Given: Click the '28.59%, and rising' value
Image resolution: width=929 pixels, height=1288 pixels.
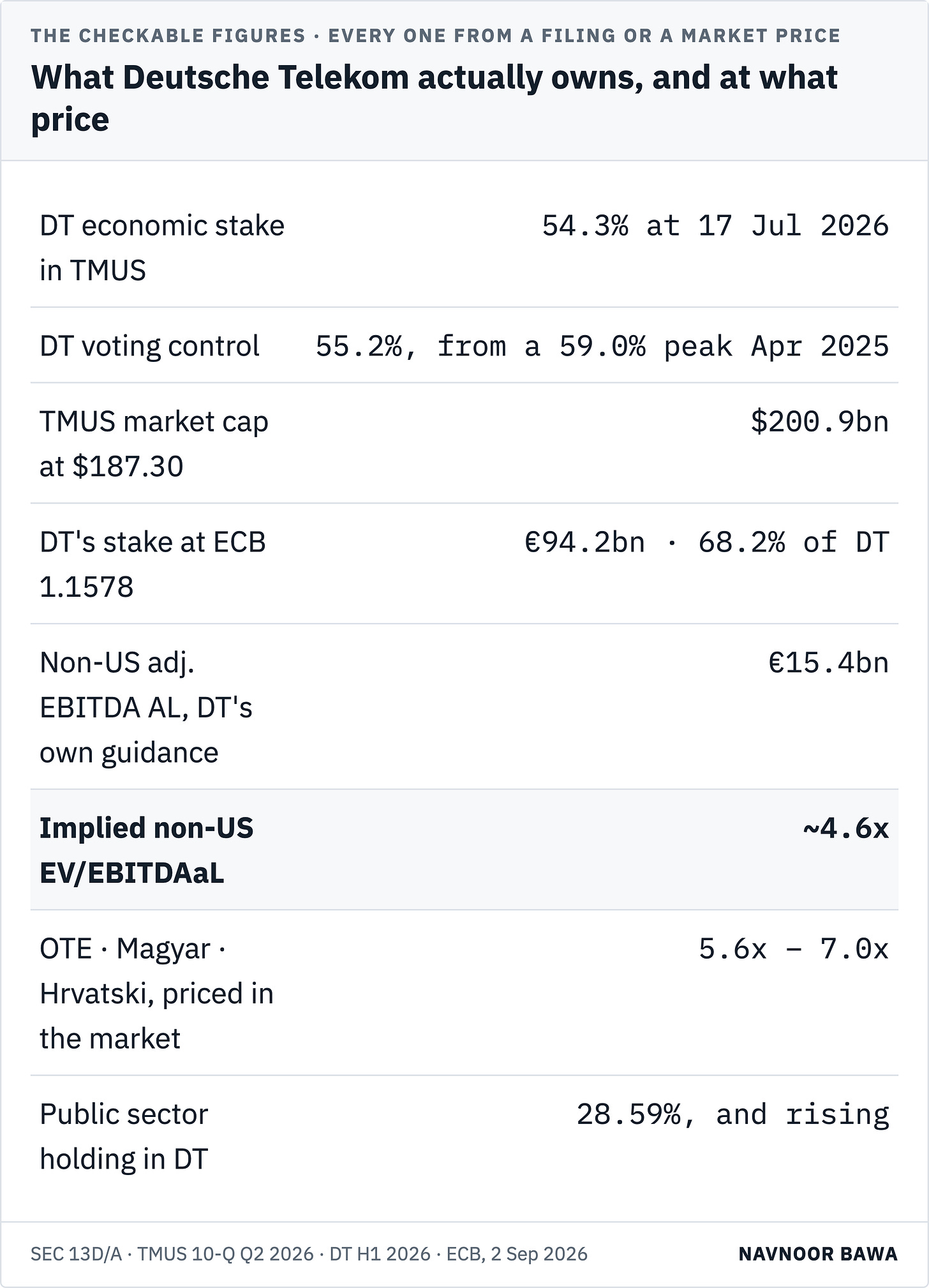Looking at the screenshot, I should coord(733,1114).
